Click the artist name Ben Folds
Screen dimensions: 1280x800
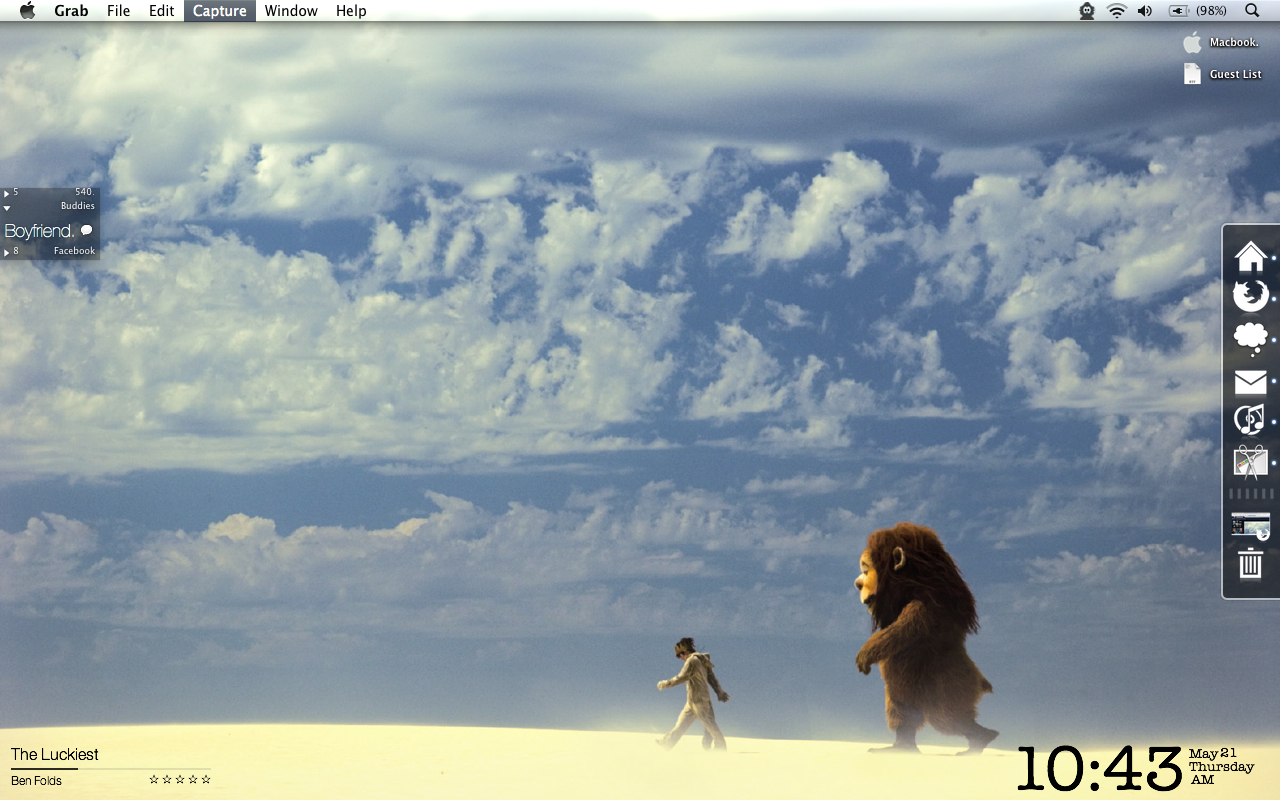[36, 780]
